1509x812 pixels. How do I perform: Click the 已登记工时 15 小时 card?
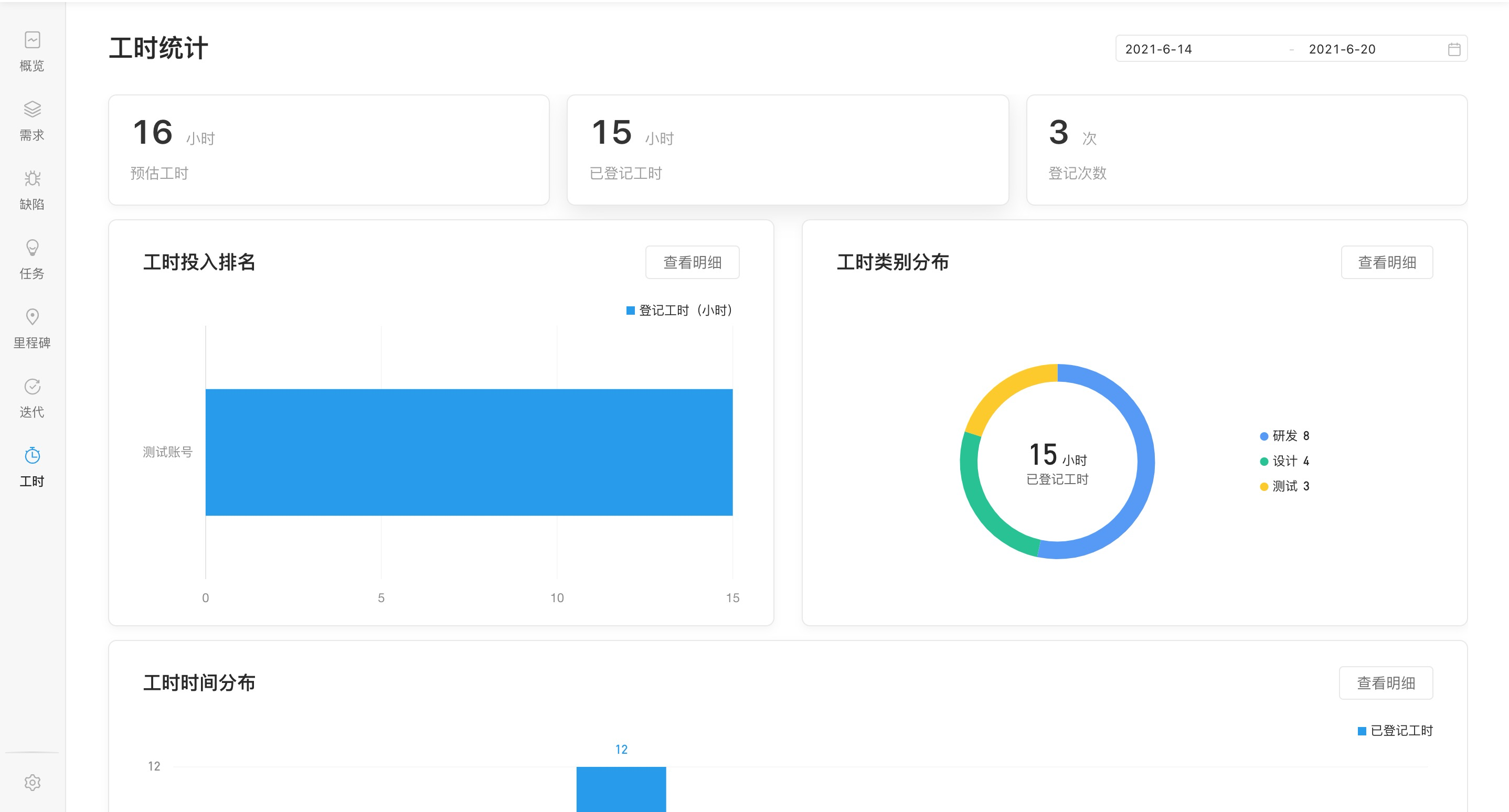click(x=788, y=150)
